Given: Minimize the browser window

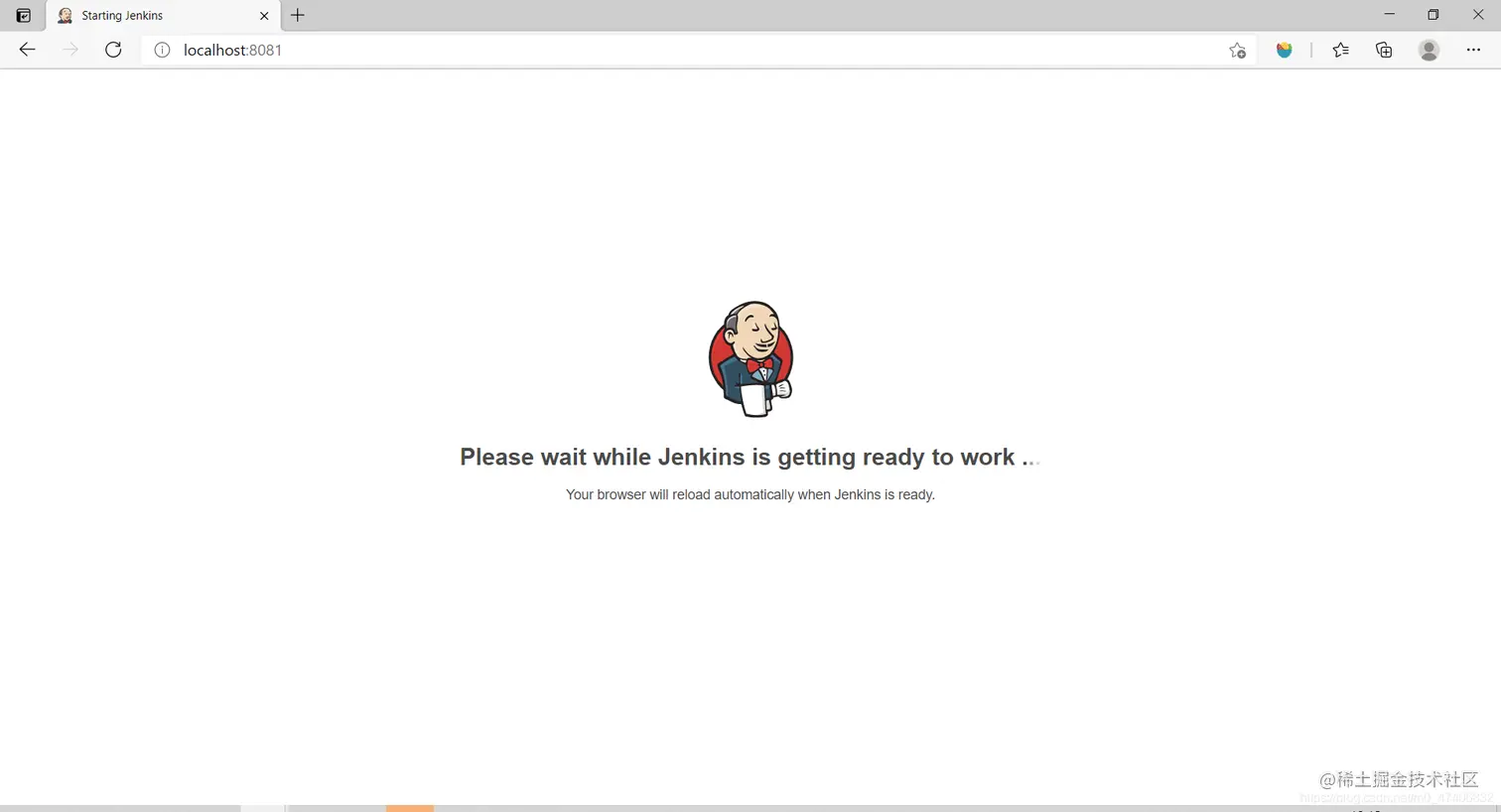Looking at the screenshot, I should pyautogui.click(x=1389, y=15).
